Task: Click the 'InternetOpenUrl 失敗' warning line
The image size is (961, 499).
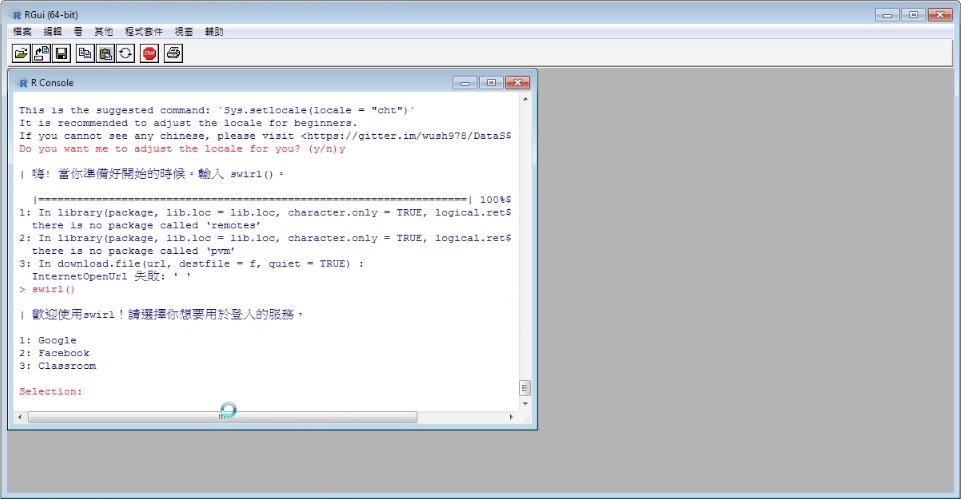Action: [112, 276]
